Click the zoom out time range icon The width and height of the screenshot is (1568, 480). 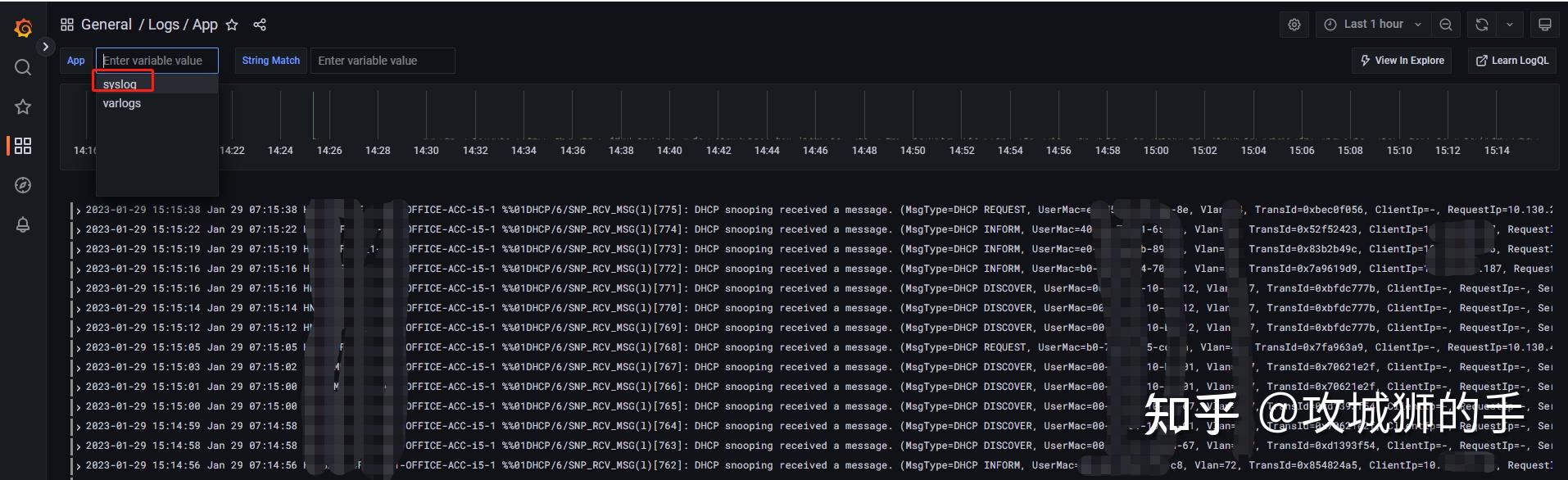pyautogui.click(x=1446, y=25)
